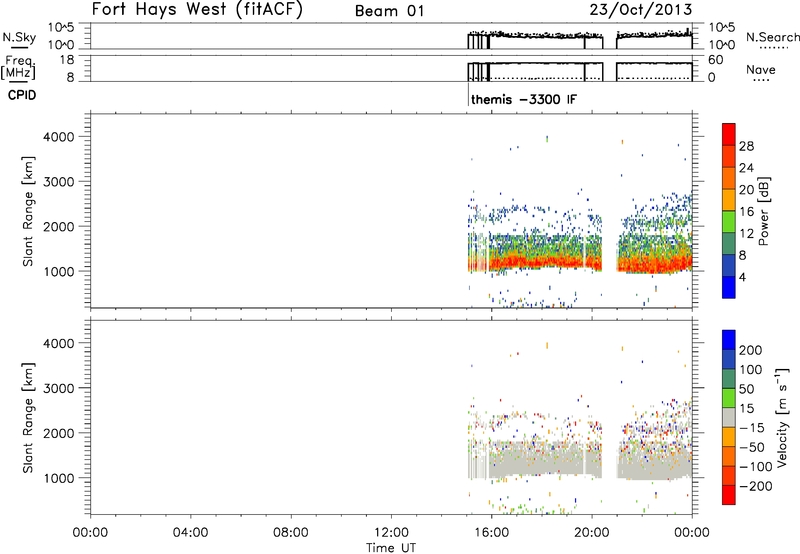Image resolution: width=800 pixels, height=554 pixels.
Task: Click the '12:00' time tick label
Action: [x=391, y=533]
